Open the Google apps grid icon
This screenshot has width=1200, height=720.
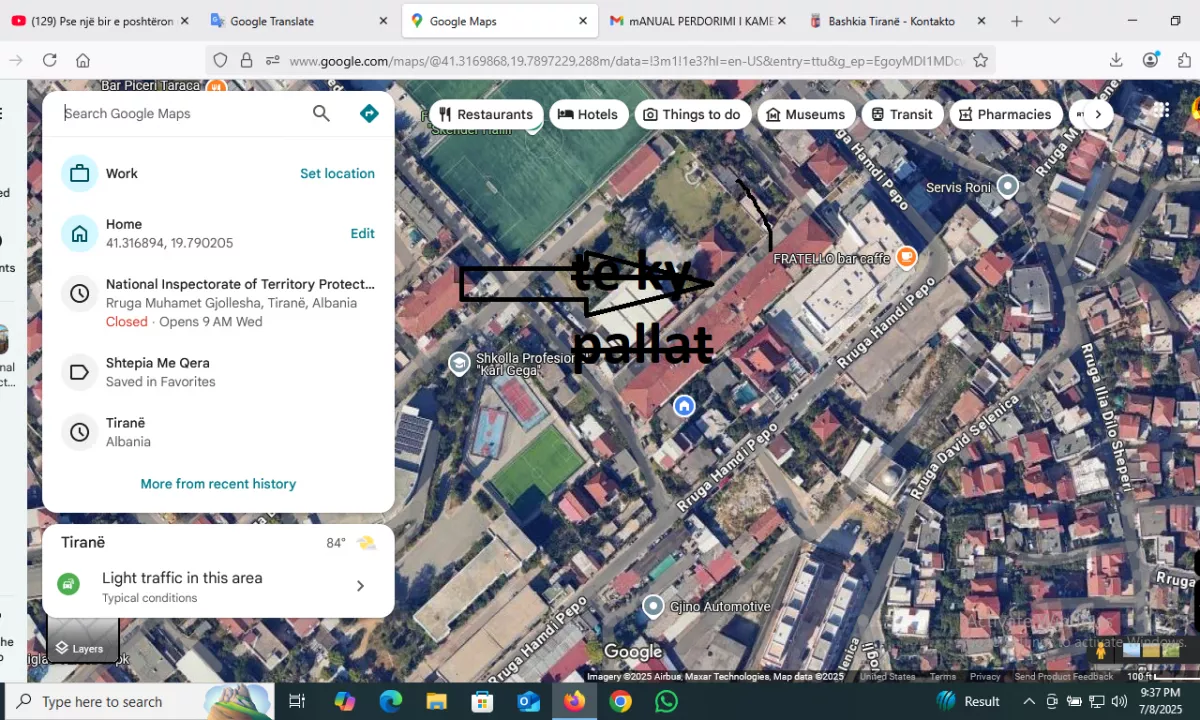[1162, 110]
